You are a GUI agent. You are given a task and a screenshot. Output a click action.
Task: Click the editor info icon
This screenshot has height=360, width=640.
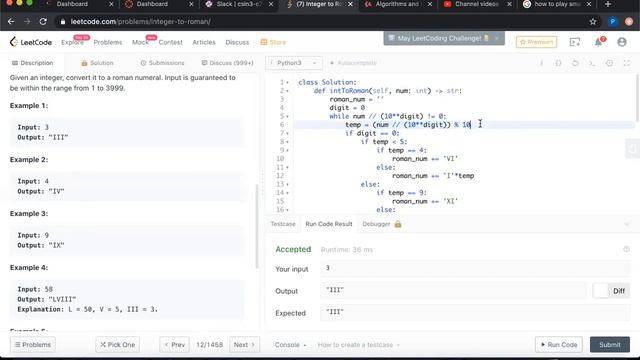click(x=541, y=63)
